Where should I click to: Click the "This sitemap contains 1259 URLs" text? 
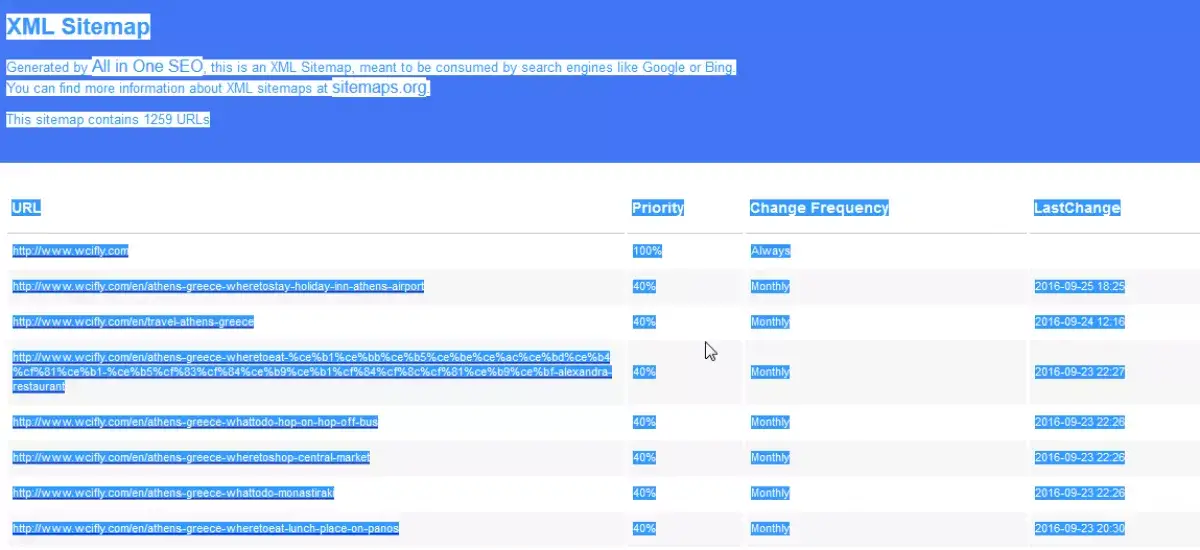click(108, 120)
